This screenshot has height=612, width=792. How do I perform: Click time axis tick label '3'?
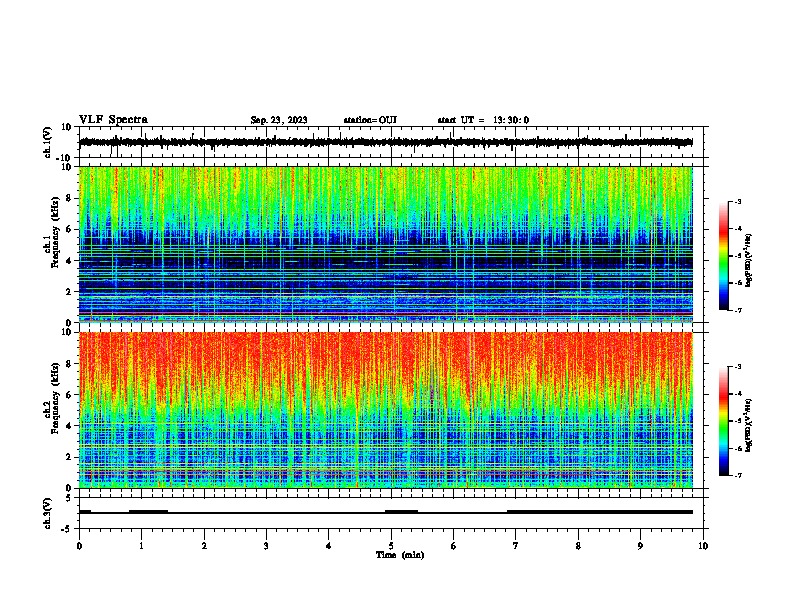(x=266, y=546)
